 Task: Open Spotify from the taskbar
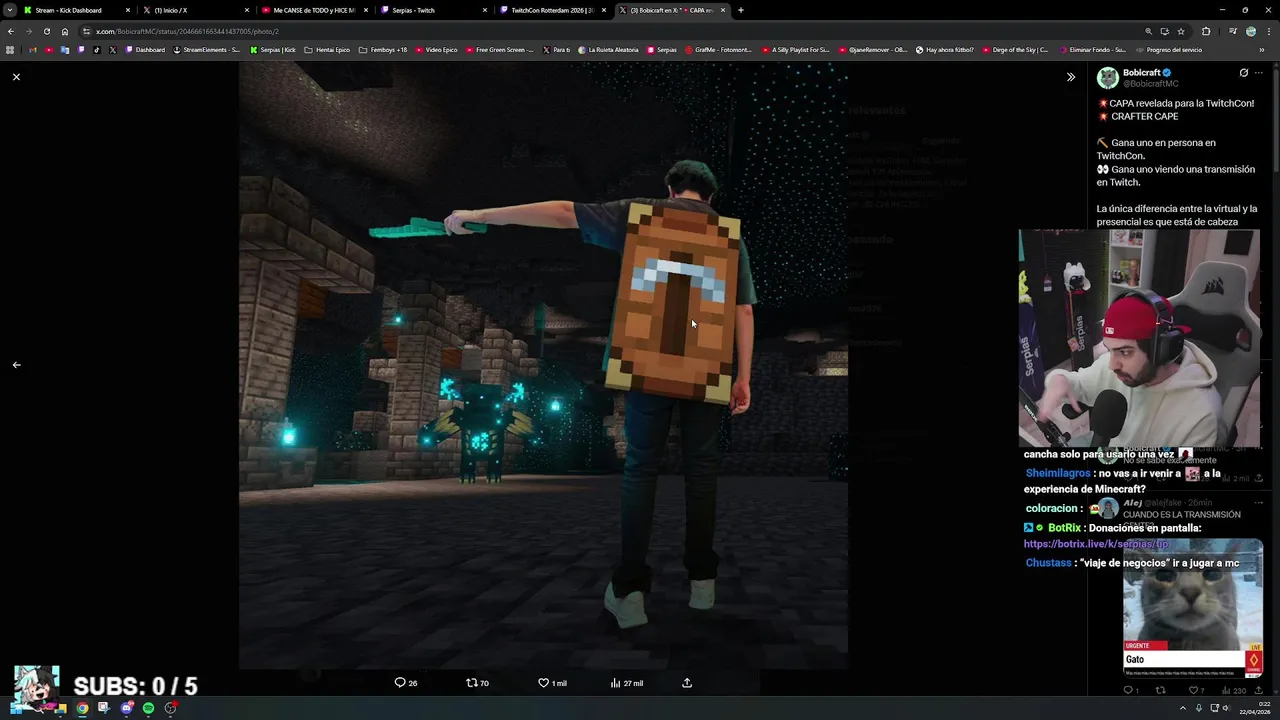pyautogui.click(x=148, y=708)
